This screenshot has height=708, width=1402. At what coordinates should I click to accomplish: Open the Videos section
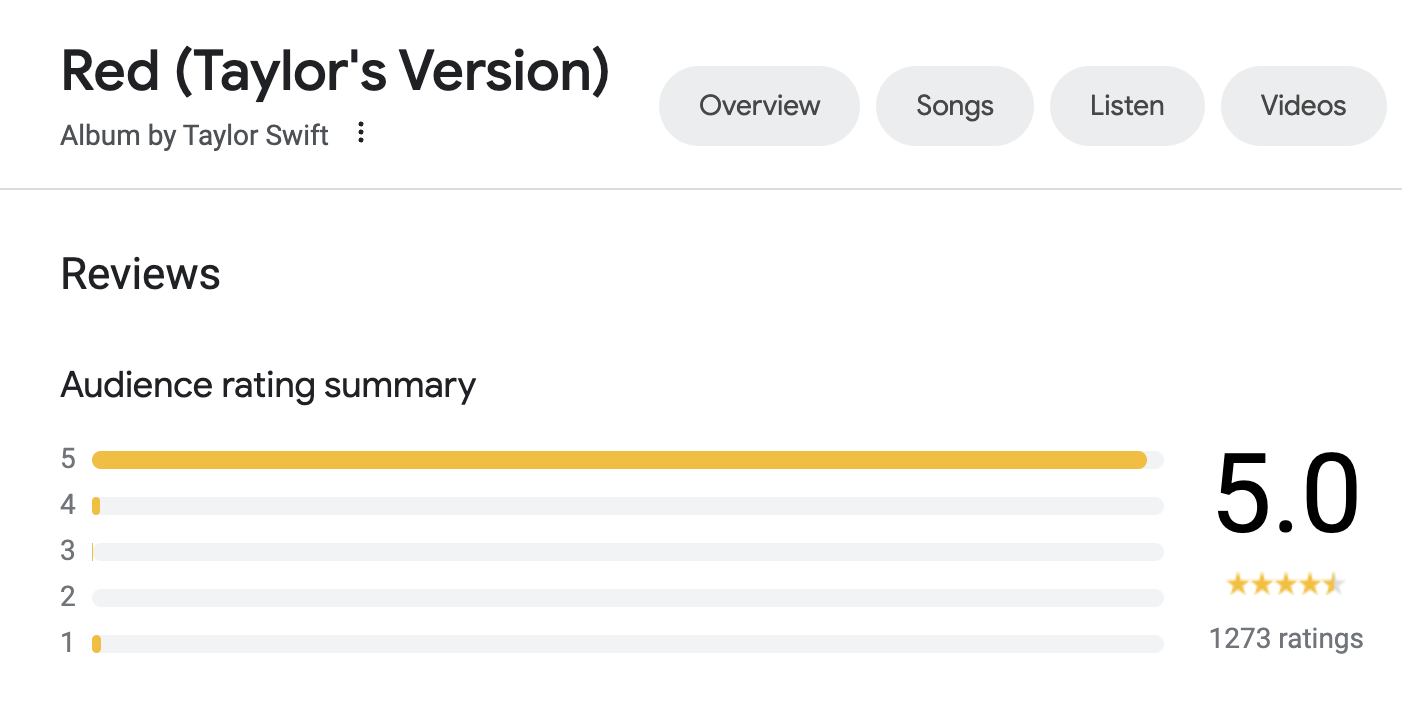(1303, 105)
